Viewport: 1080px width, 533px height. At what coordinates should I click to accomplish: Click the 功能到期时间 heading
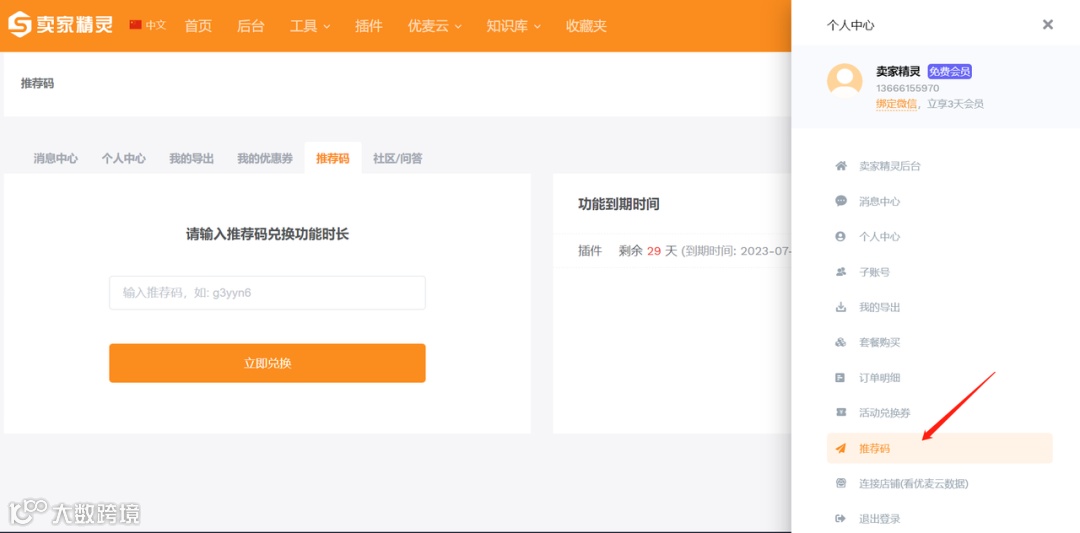coord(619,204)
